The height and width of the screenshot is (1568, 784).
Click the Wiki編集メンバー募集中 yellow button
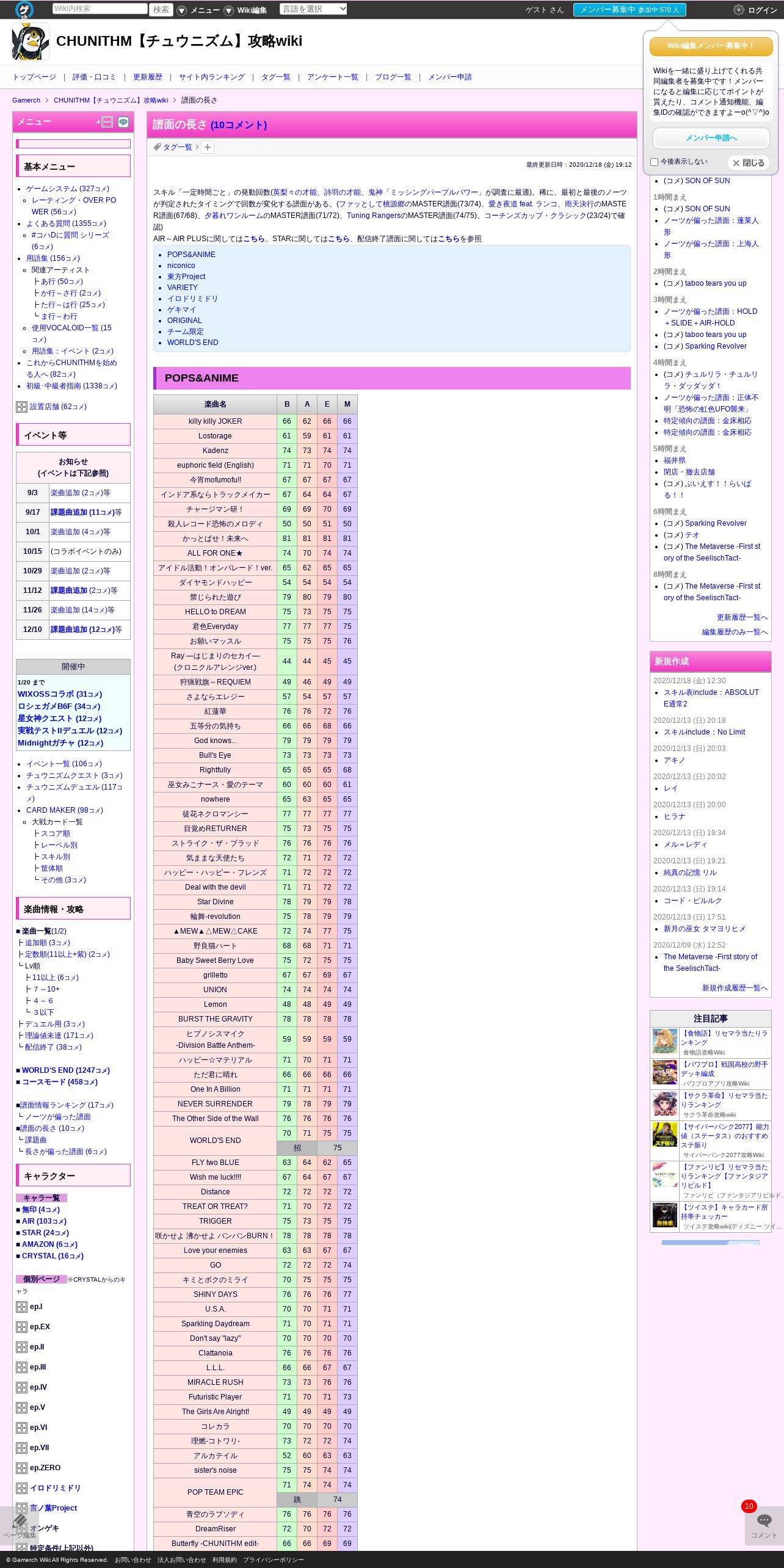pyautogui.click(x=711, y=46)
